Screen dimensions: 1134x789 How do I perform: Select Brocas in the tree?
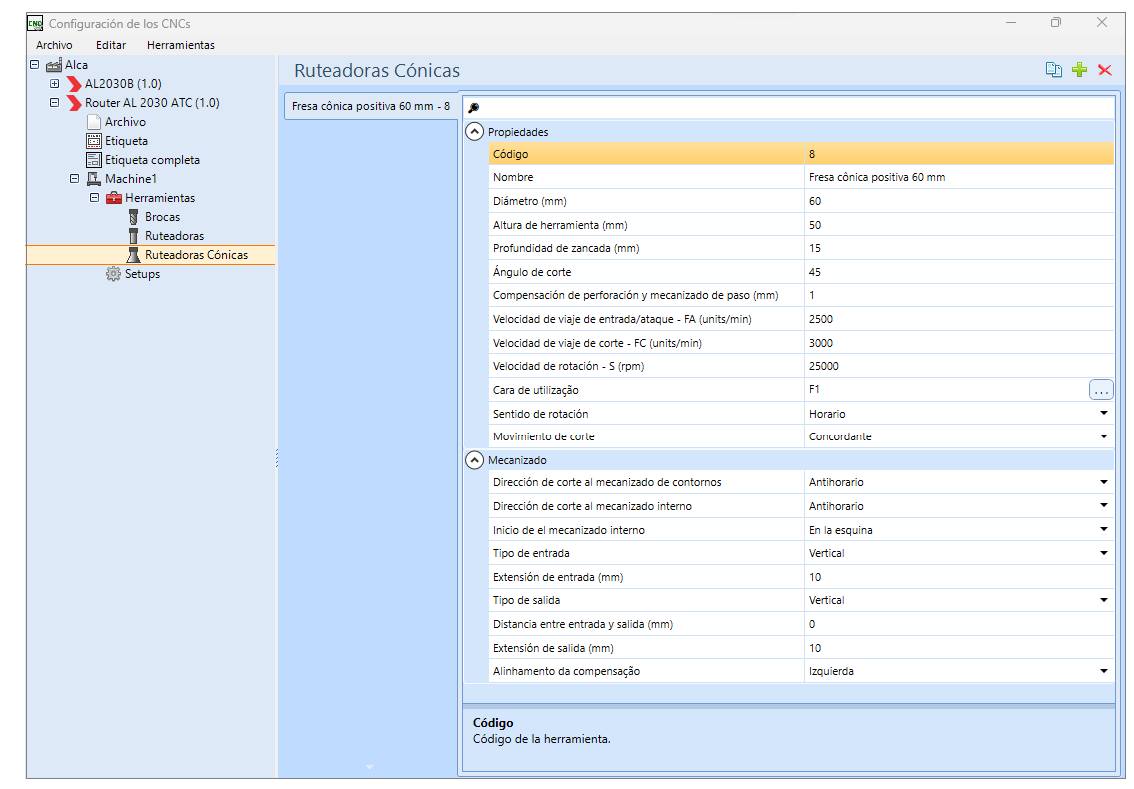click(162, 217)
